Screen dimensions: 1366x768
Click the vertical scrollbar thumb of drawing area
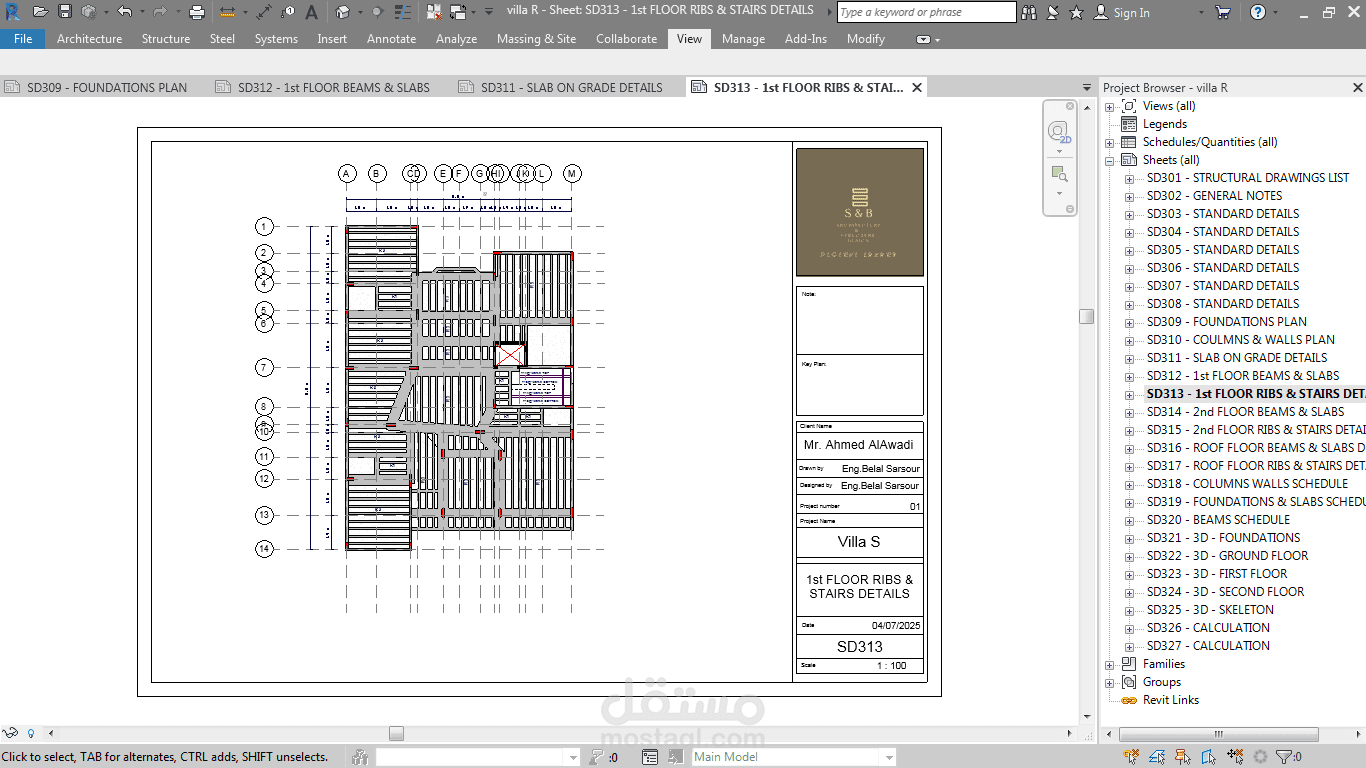[x=1086, y=316]
